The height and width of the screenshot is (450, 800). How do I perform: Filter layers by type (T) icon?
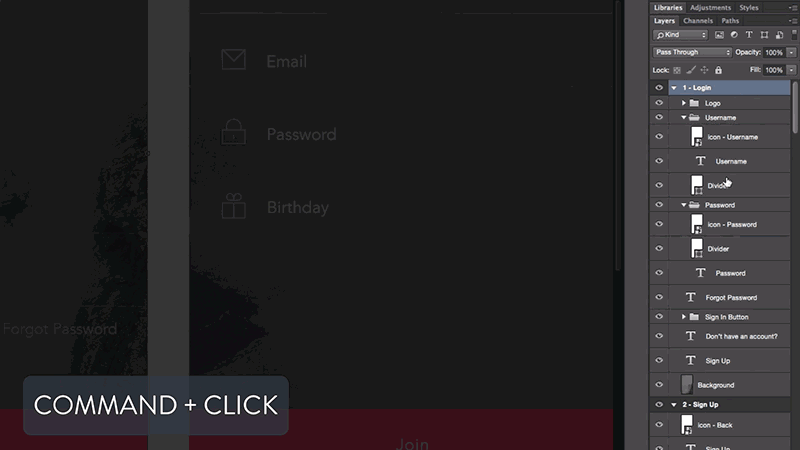(749, 35)
